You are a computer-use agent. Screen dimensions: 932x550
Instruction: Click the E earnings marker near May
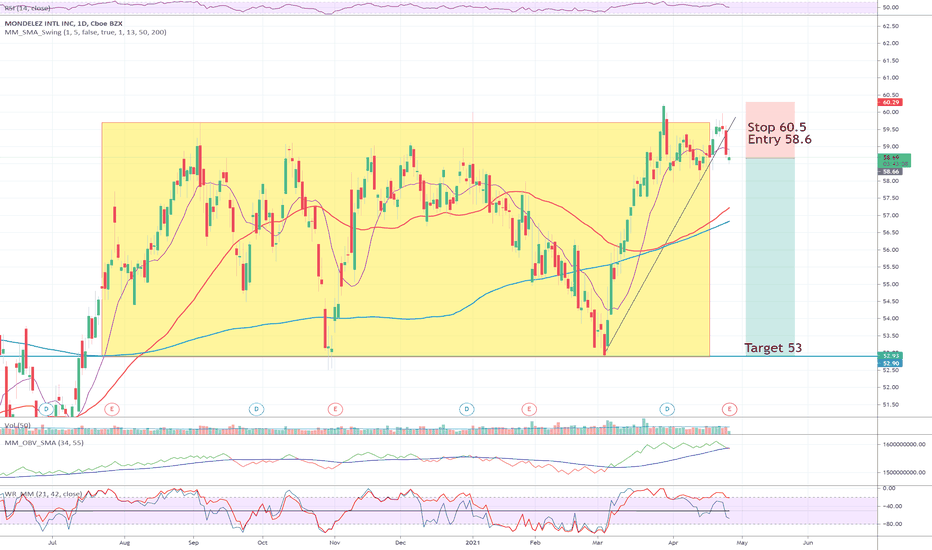[x=729, y=409]
